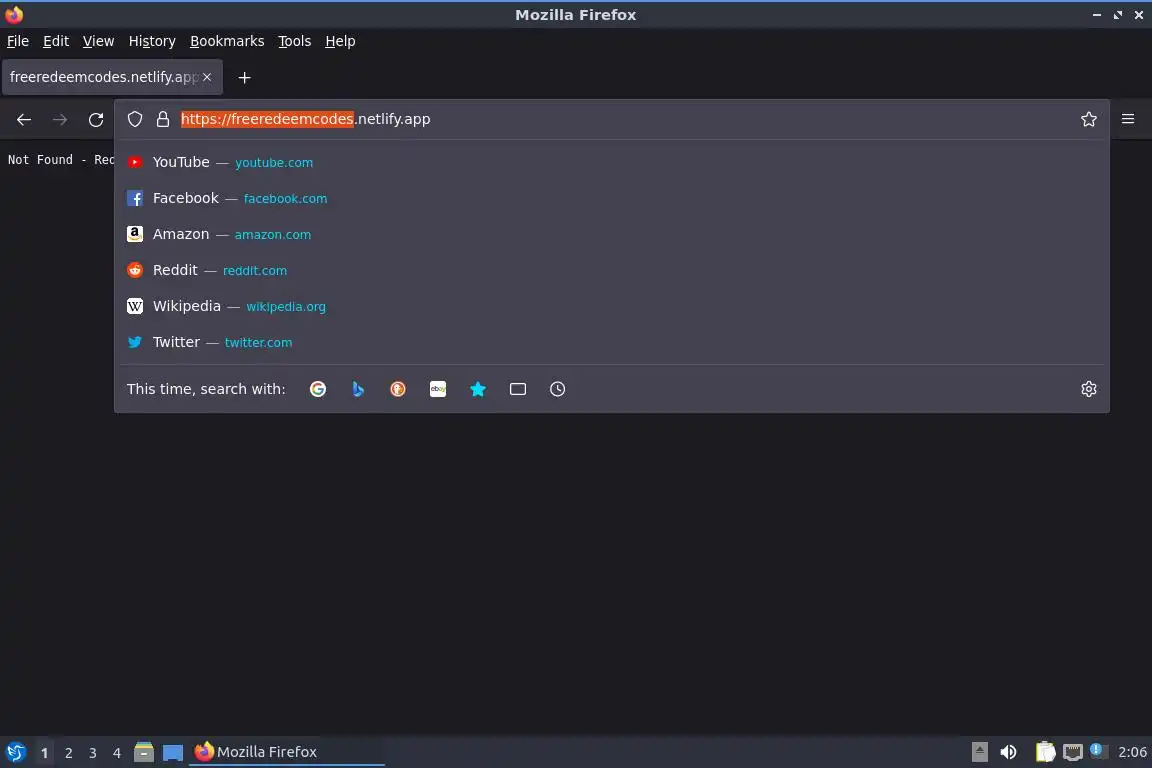
Task: Open the File menu
Action: 18,41
